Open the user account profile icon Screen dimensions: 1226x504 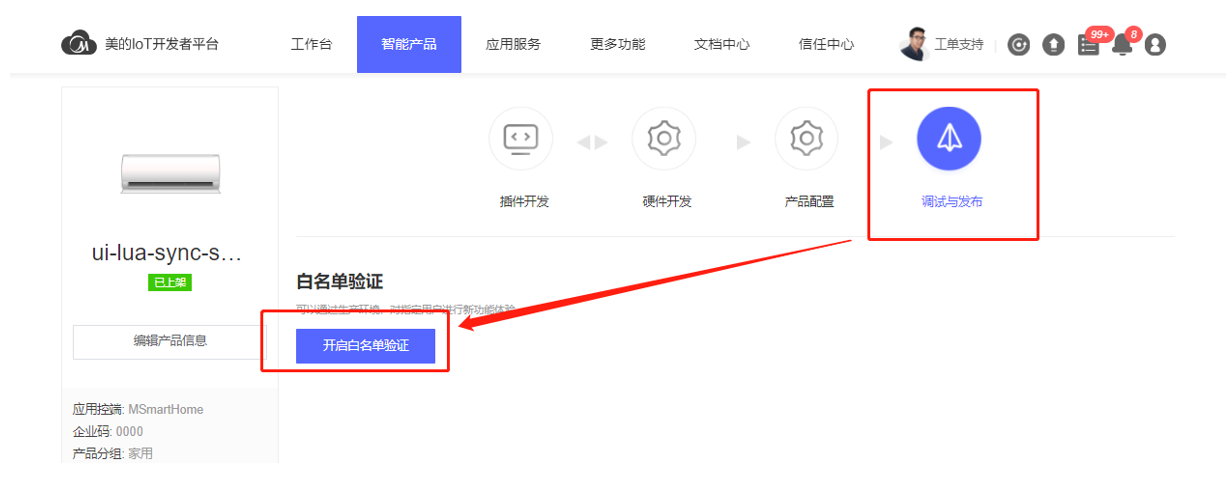click(1155, 45)
